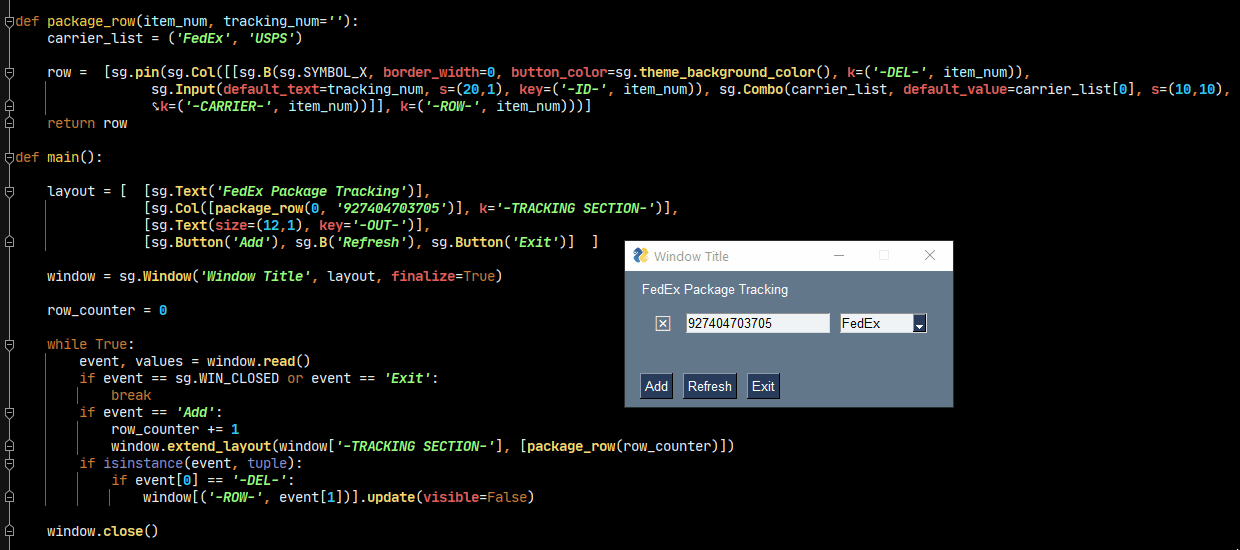
Task: Collapse the "if event == 'Add':" fold marker
Action: 8,412
